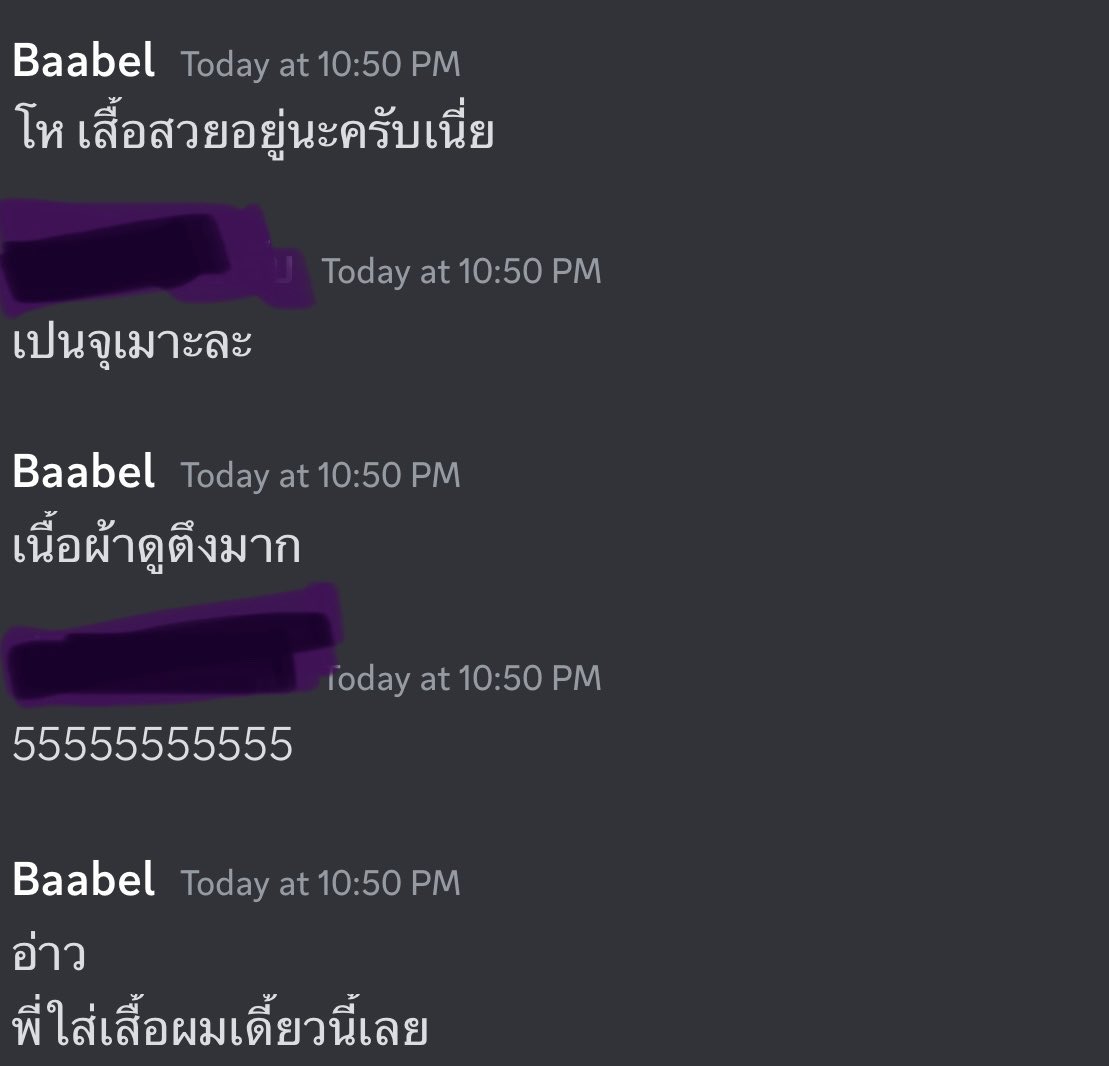Select the '55555555555' message
Viewport: 1109px width, 1066px height.
(153, 744)
